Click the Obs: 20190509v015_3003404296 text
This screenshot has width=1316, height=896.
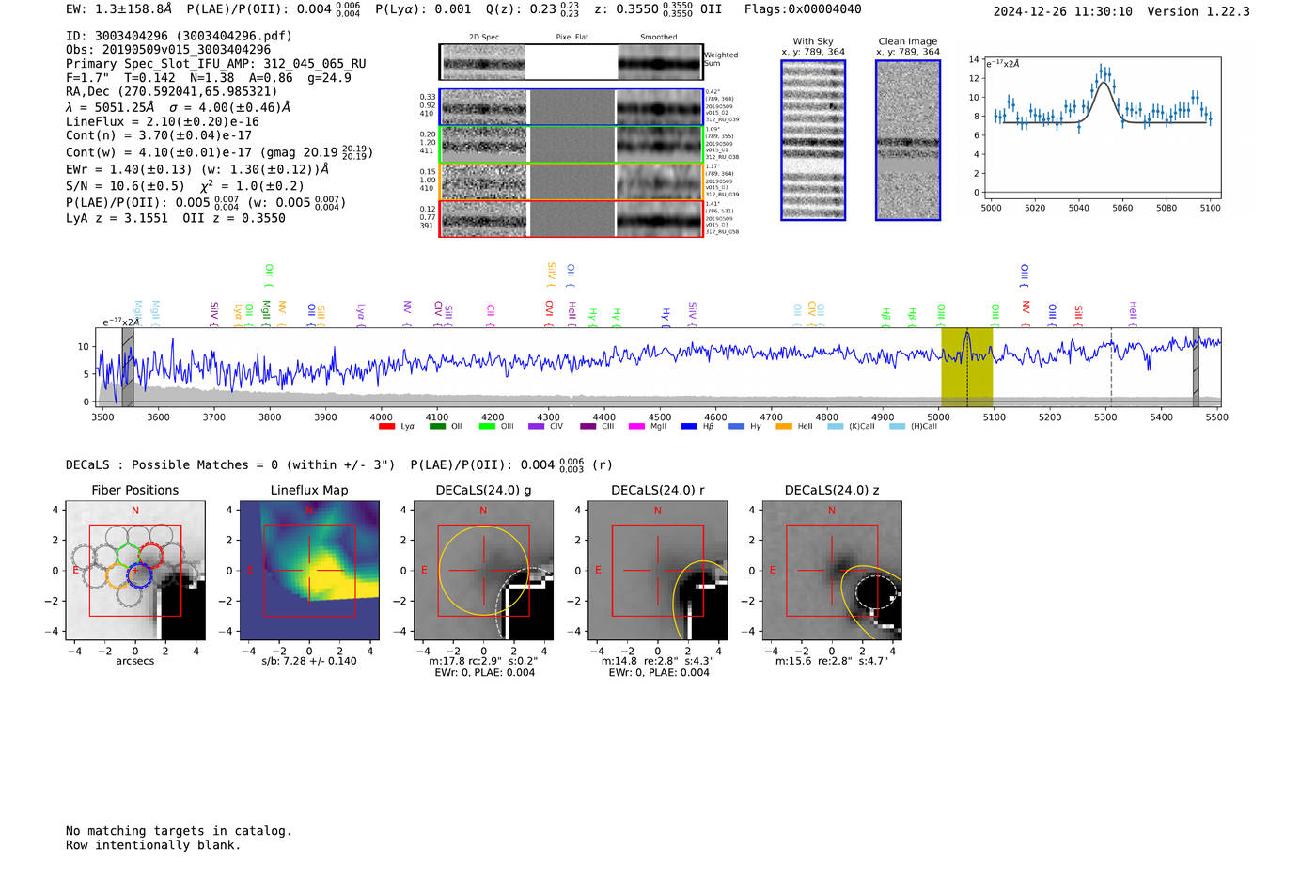168,50
